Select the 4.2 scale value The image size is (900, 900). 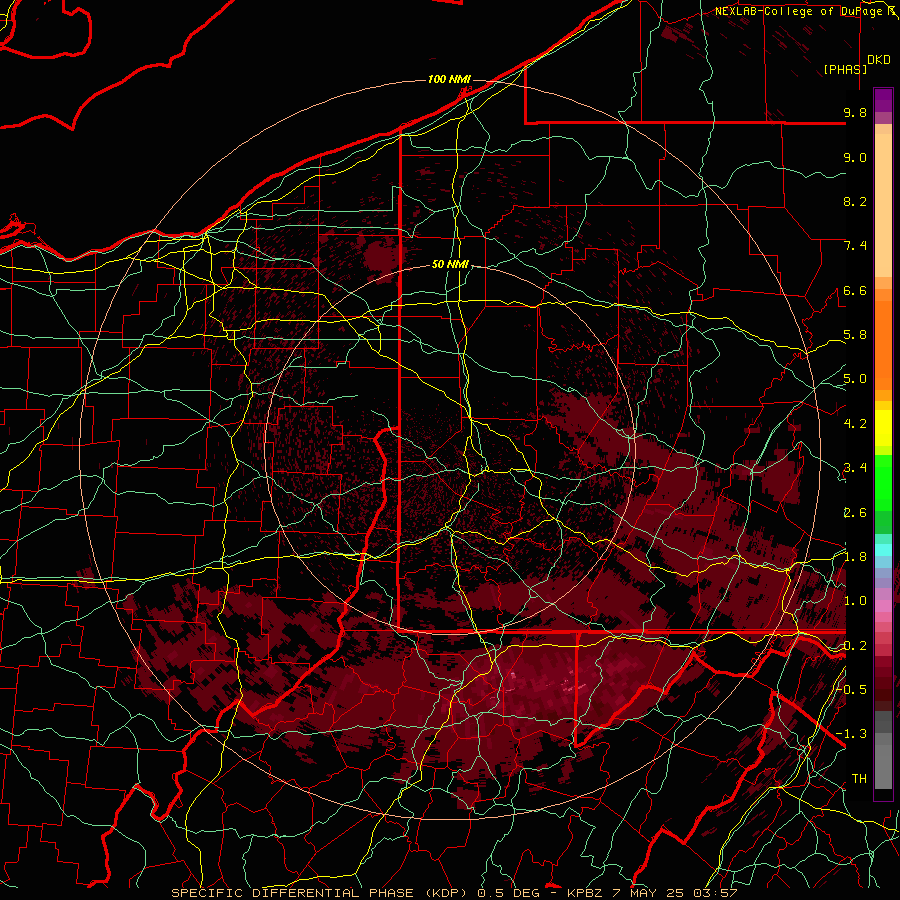coord(855,424)
